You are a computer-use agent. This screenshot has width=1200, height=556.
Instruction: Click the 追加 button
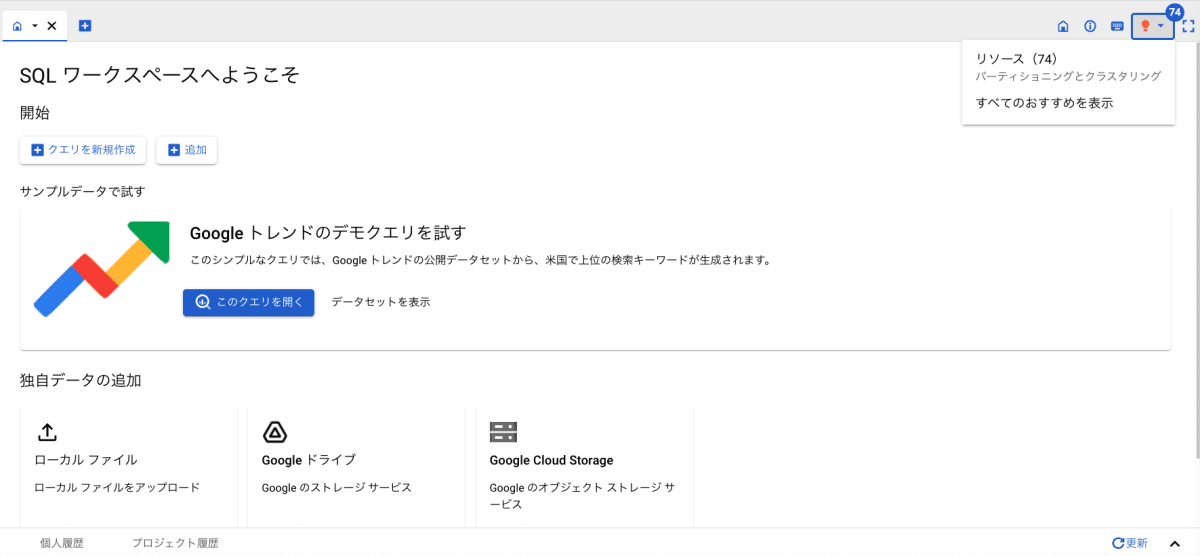pyautogui.click(x=187, y=150)
